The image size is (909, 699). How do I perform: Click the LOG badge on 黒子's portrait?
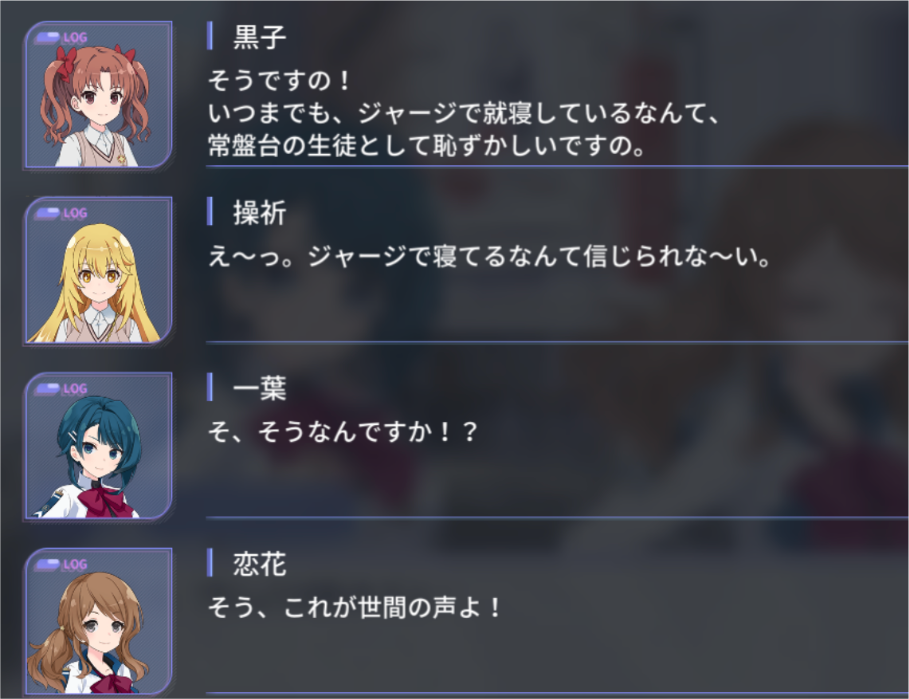tap(61, 38)
